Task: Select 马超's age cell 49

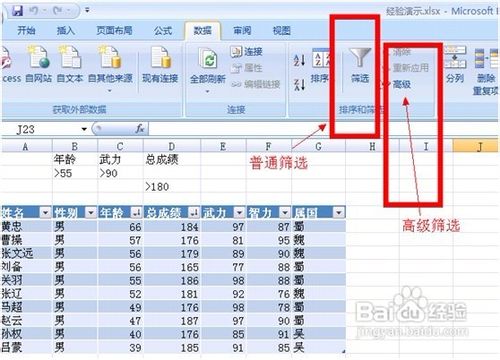Action: coord(120,307)
